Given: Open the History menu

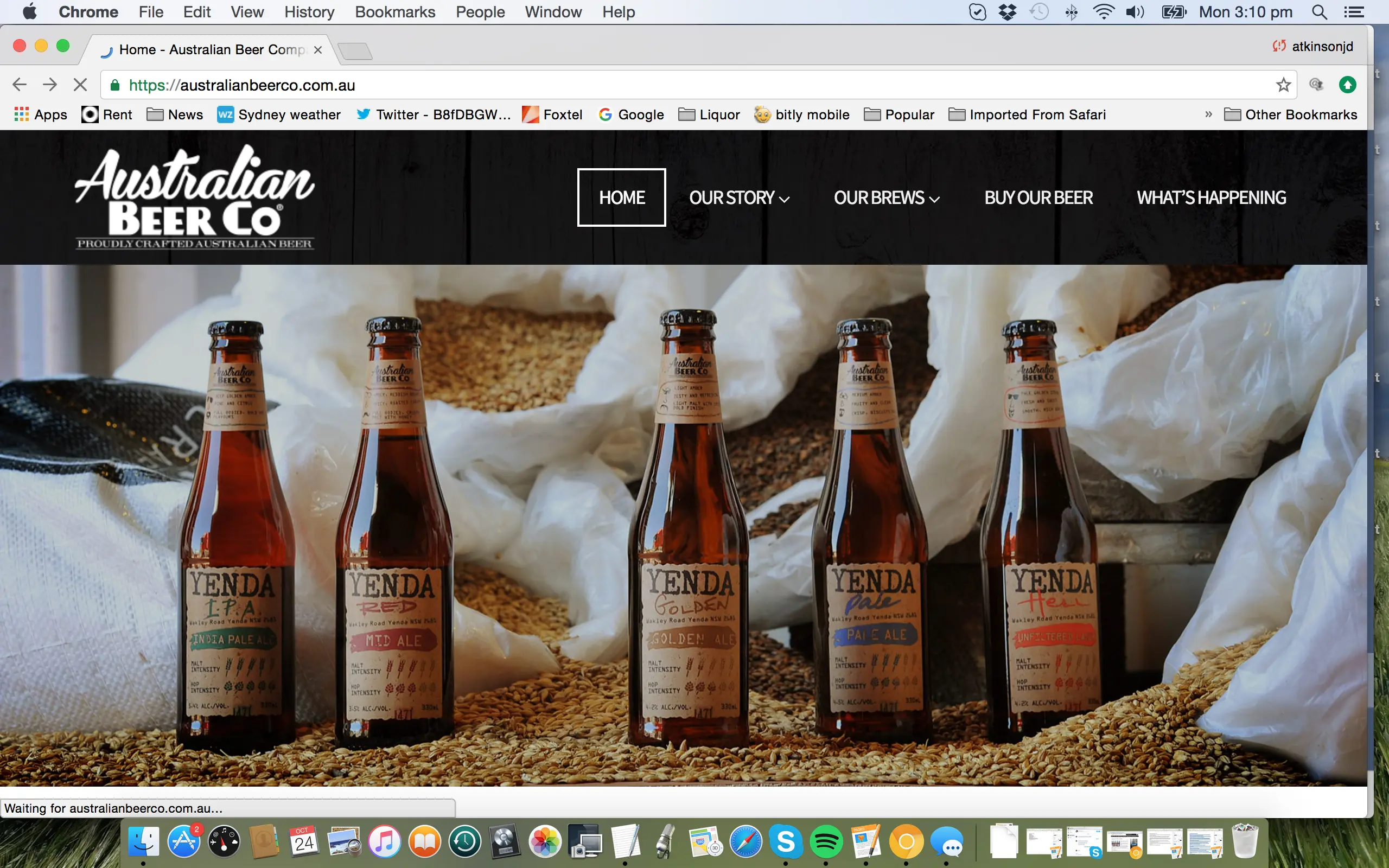Looking at the screenshot, I should [309, 11].
